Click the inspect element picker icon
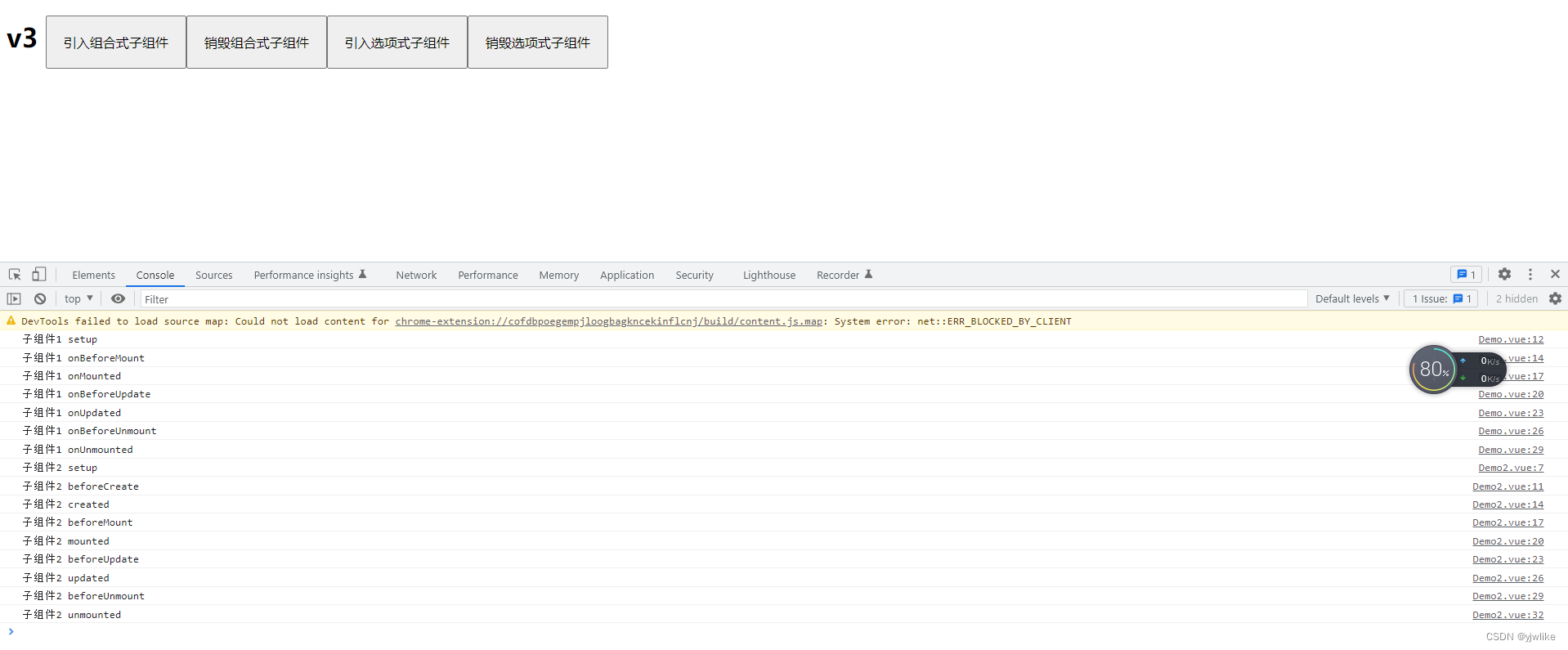Image resolution: width=1568 pixels, height=650 pixels. [x=15, y=275]
